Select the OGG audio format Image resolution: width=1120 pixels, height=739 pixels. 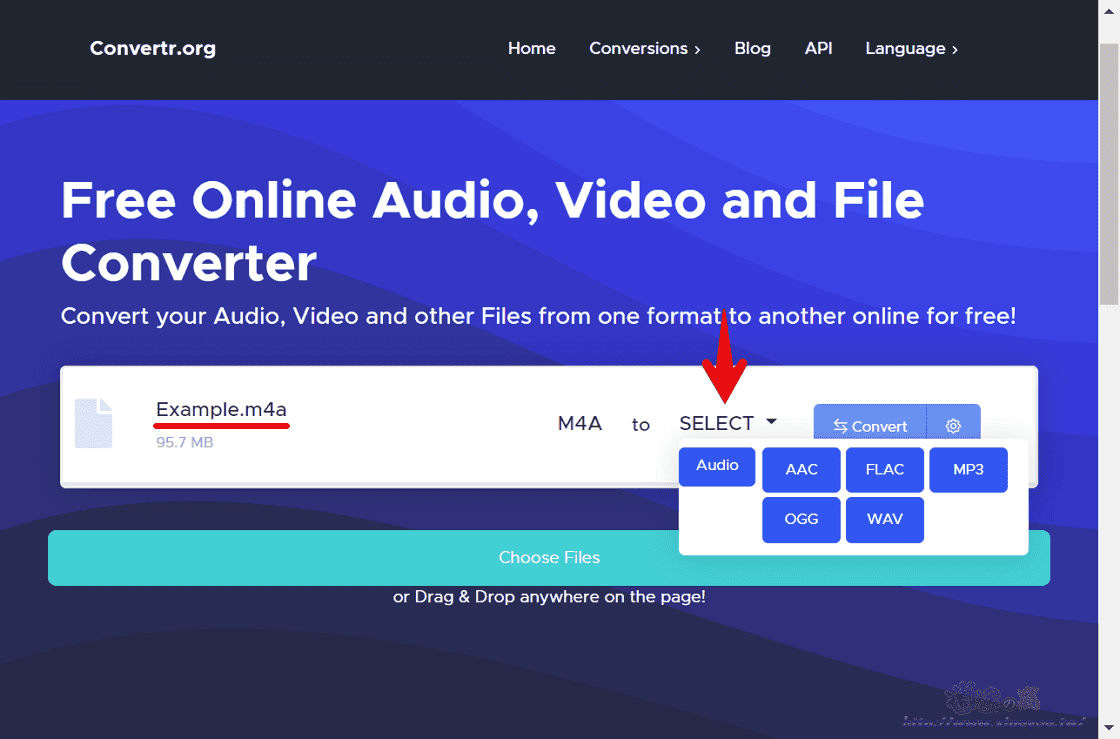pyautogui.click(x=801, y=519)
